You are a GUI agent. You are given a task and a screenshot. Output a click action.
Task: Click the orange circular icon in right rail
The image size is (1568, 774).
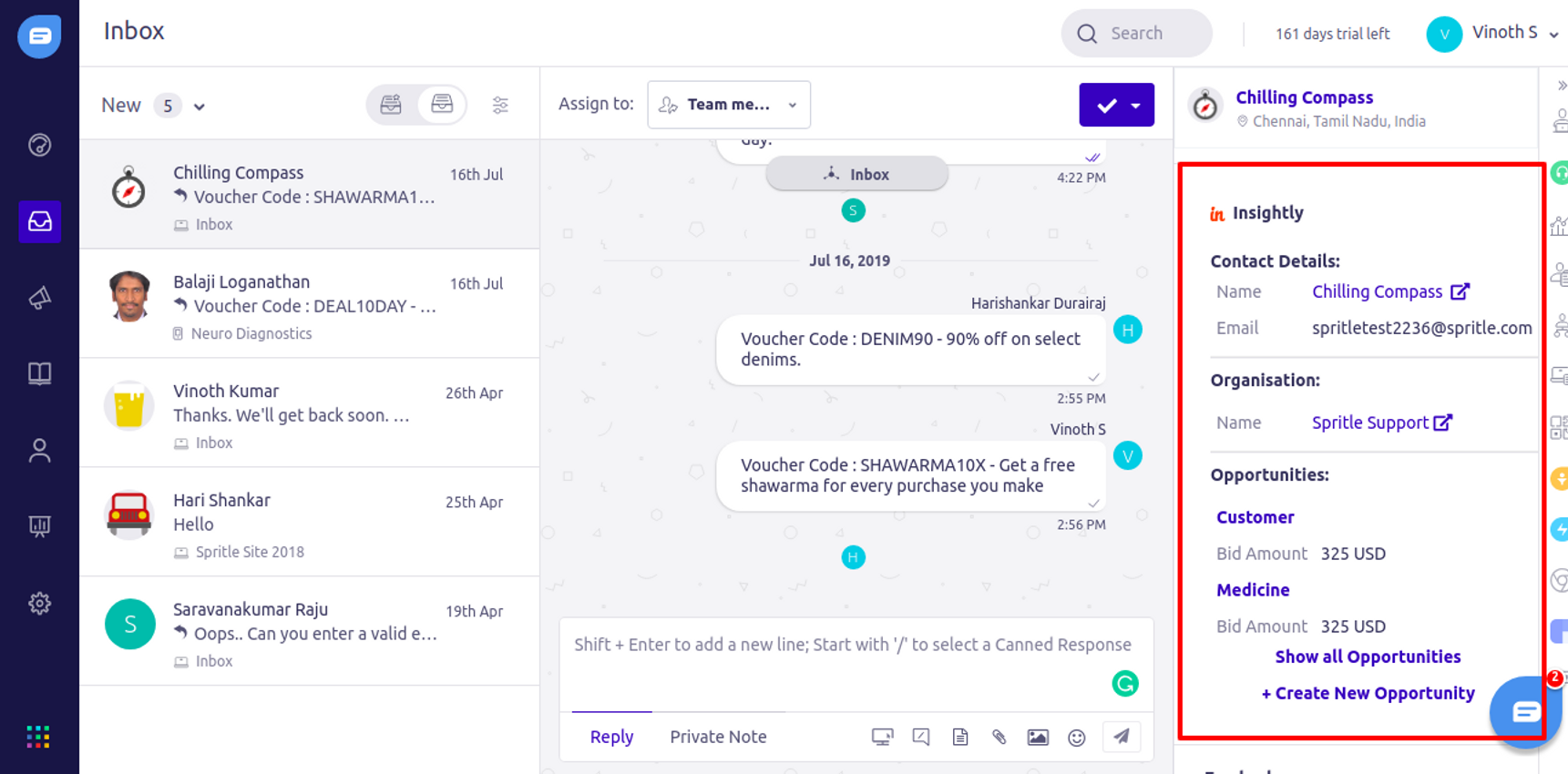(x=1560, y=478)
